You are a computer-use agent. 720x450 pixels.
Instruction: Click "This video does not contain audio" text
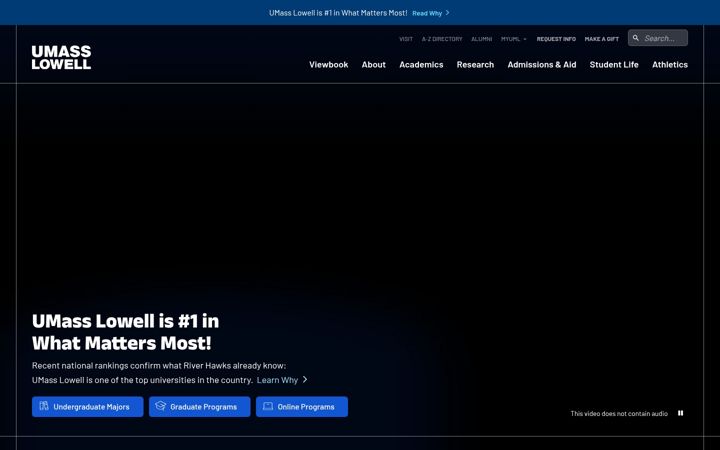pyautogui.click(x=619, y=414)
